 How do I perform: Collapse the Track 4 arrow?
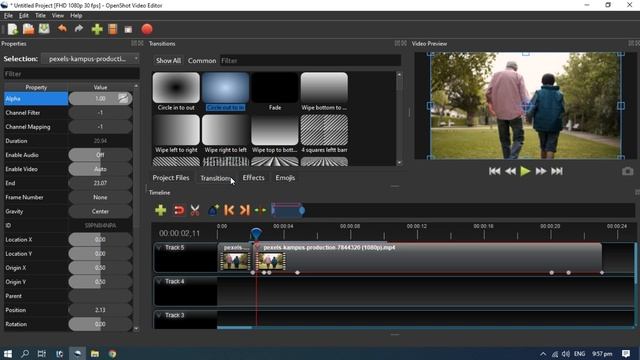pyautogui.click(x=159, y=281)
